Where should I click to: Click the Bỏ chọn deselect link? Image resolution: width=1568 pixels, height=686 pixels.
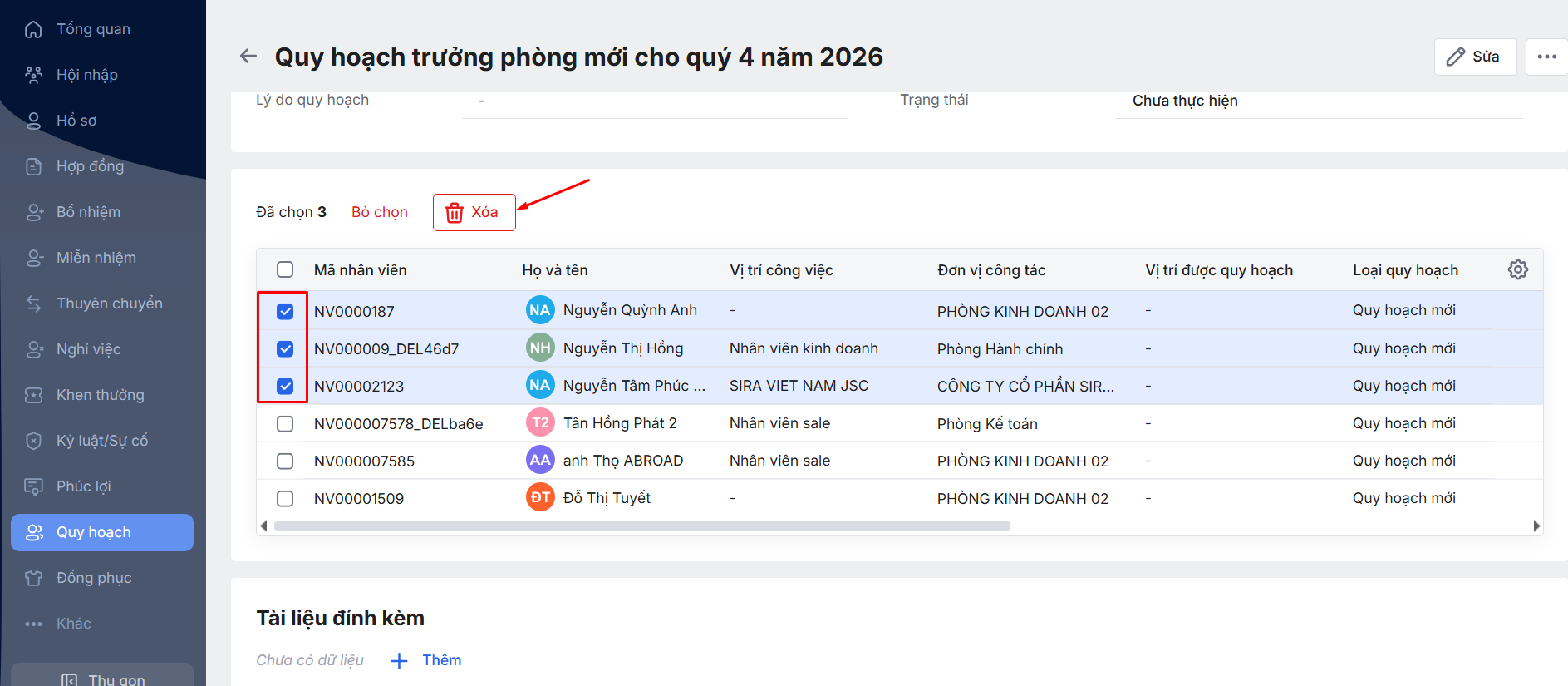(x=379, y=212)
